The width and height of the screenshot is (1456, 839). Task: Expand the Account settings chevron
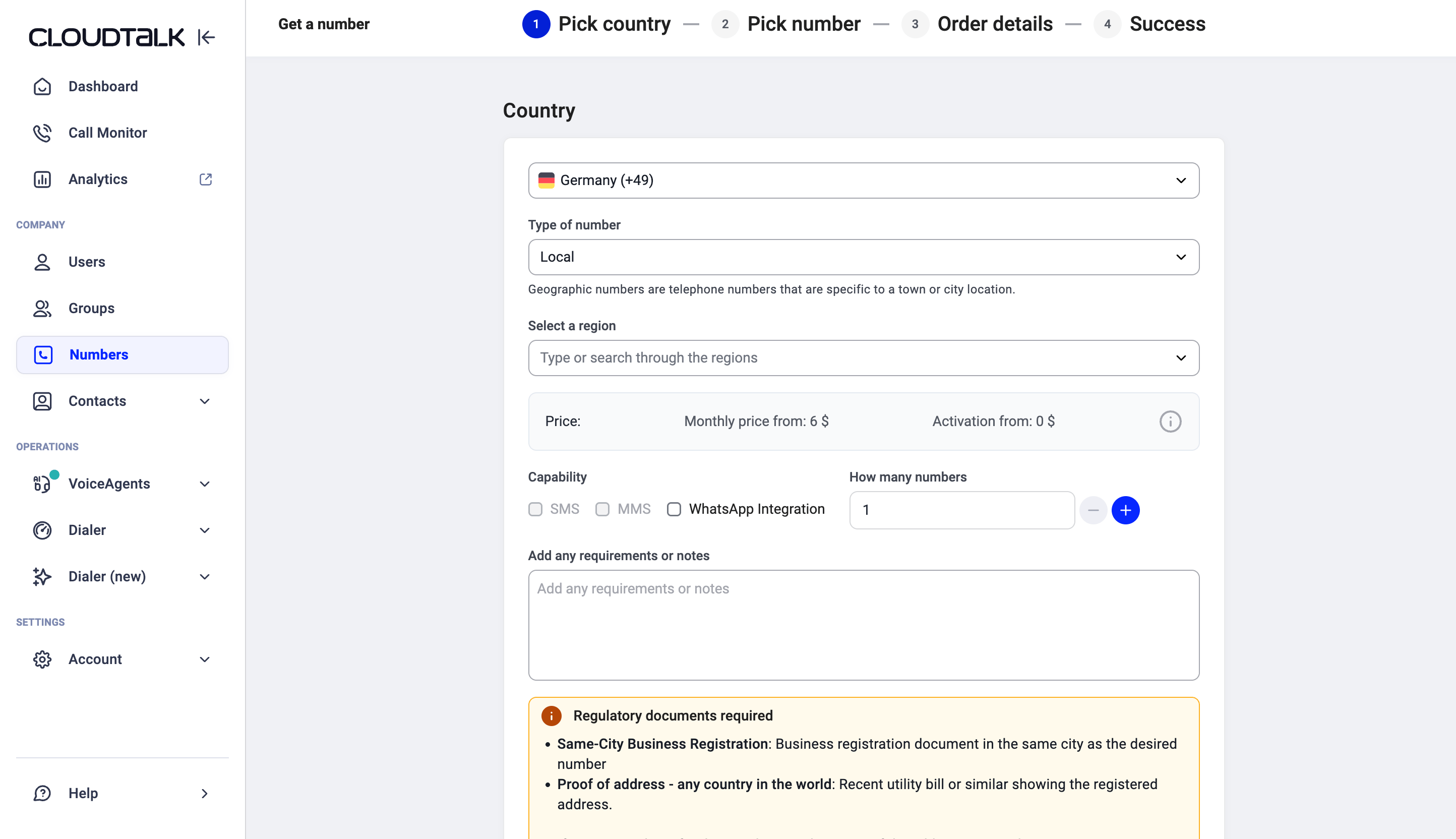(205, 659)
